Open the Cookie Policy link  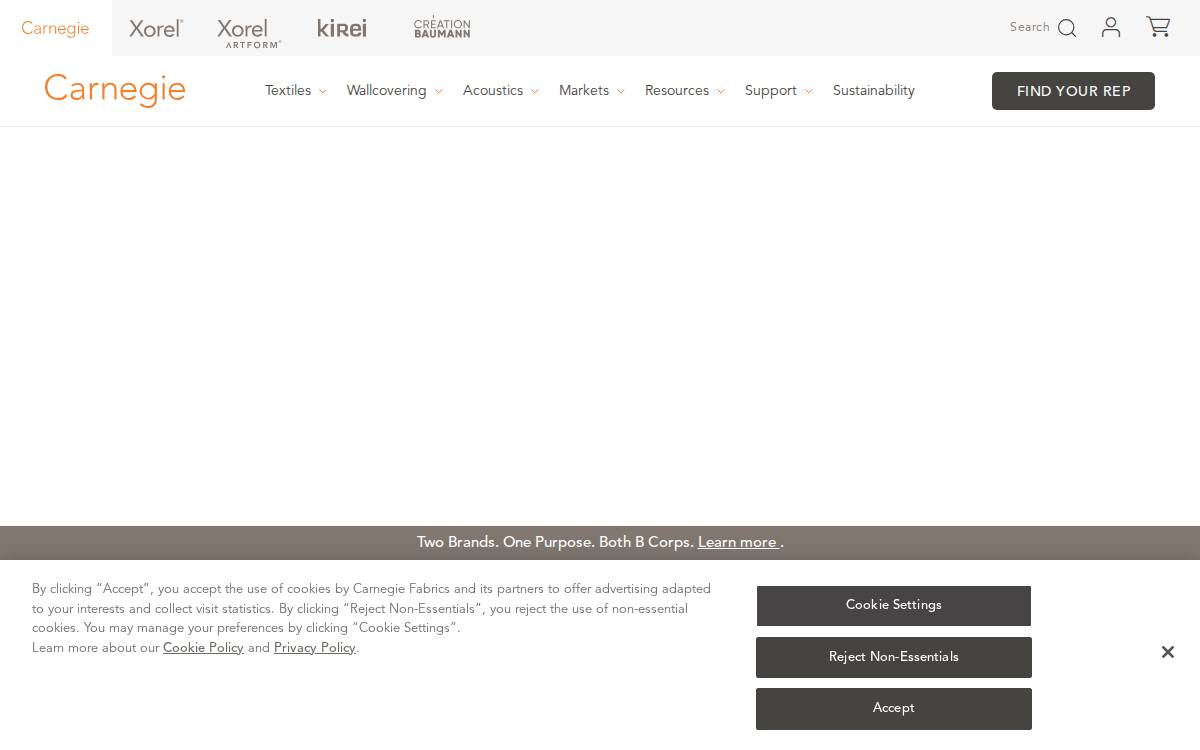pyautogui.click(x=203, y=648)
